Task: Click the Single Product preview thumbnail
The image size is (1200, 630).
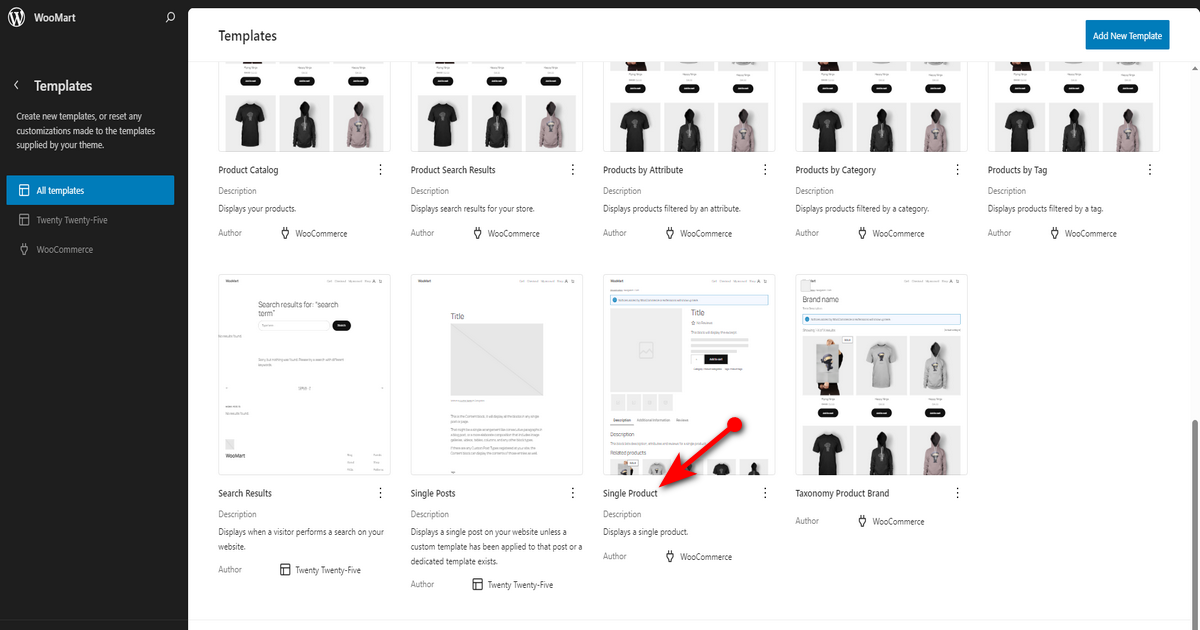Action: 689,375
